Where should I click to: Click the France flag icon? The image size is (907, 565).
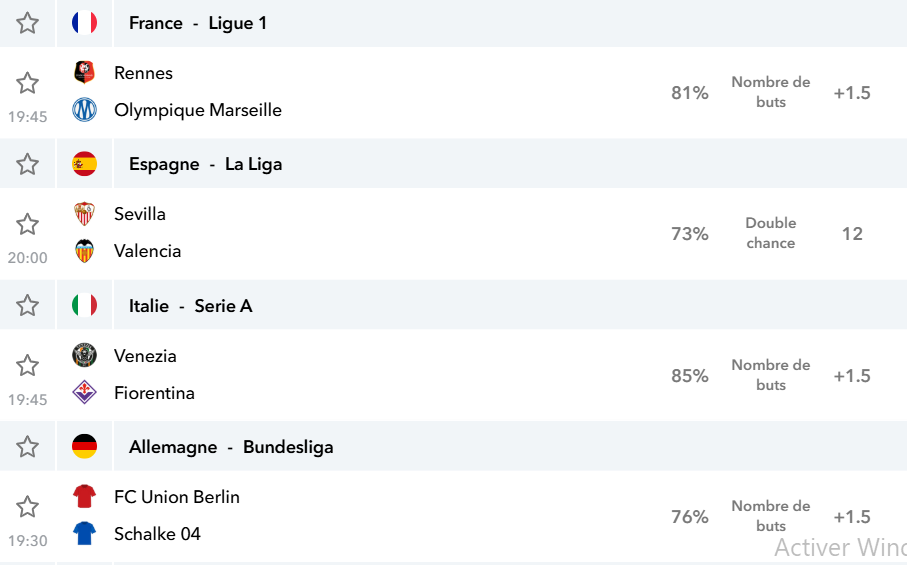[84, 23]
